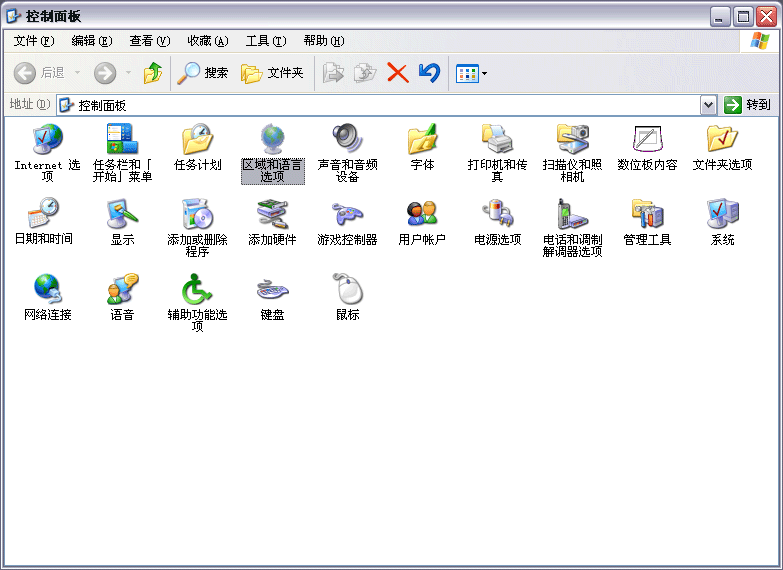Open the 文件(F) menu
This screenshot has width=783, height=570.
(x=33, y=41)
